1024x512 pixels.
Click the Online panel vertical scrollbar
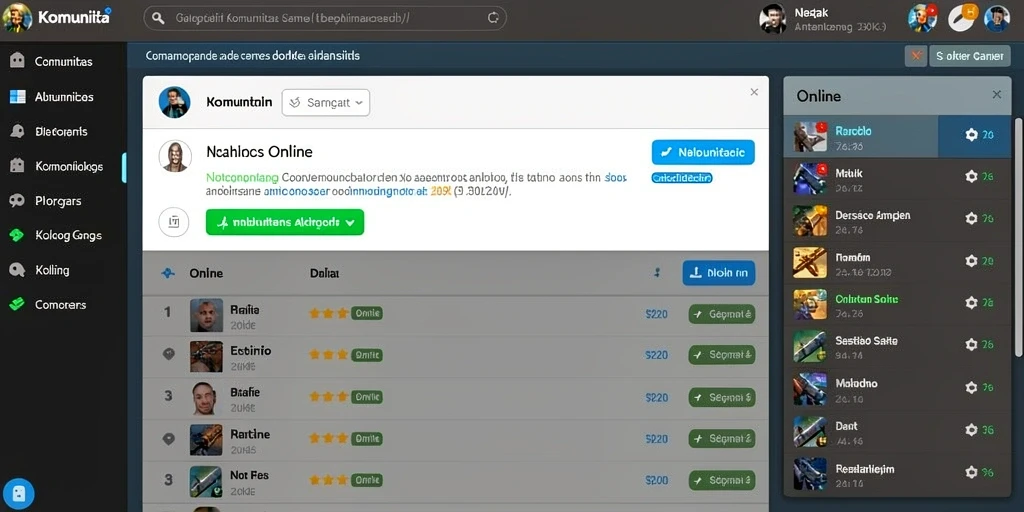1017,236
